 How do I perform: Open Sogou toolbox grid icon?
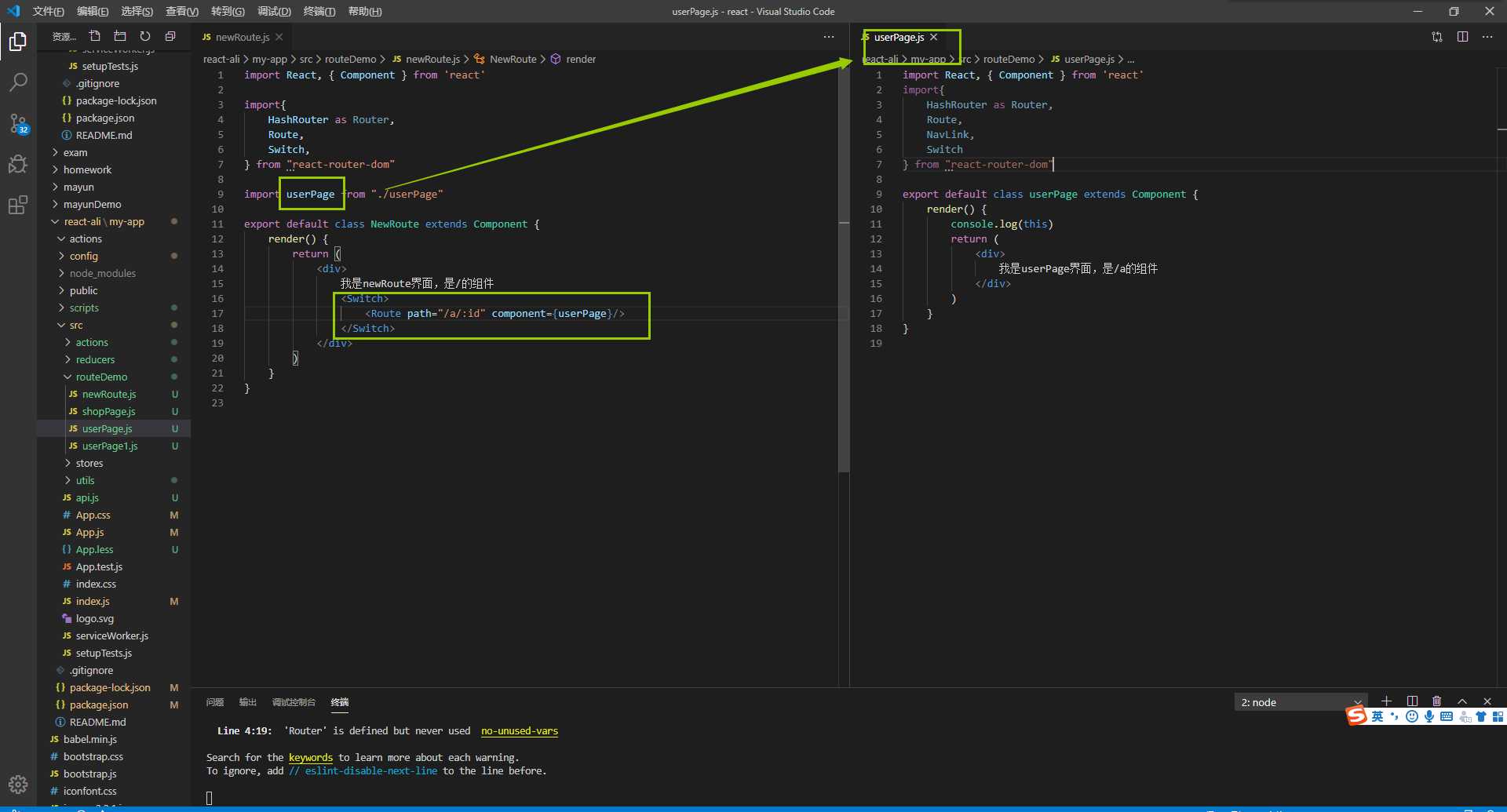pos(1498,716)
